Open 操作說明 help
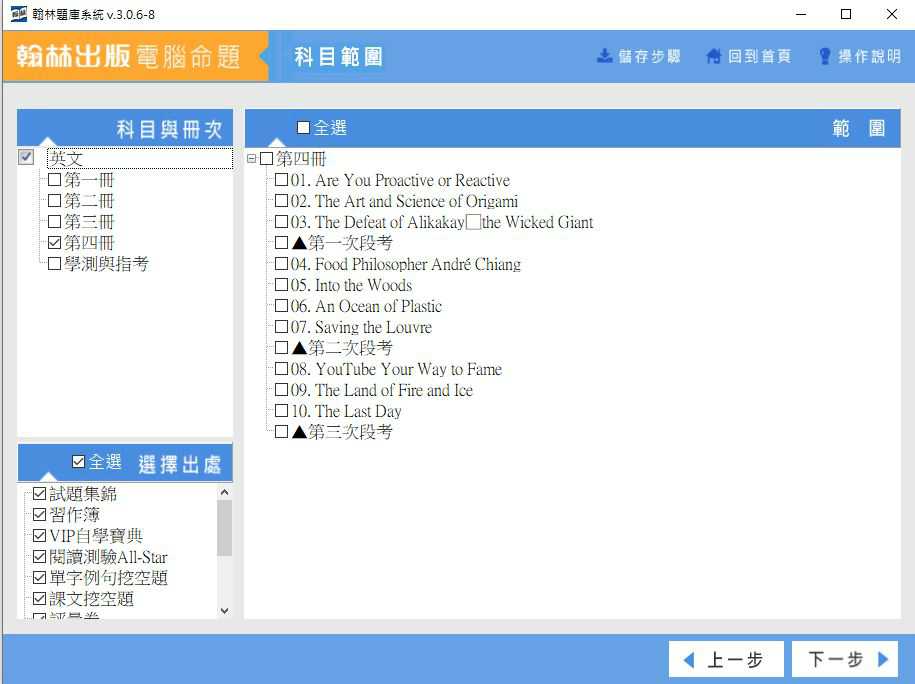The width and height of the screenshot is (915, 684). point(860,56)
